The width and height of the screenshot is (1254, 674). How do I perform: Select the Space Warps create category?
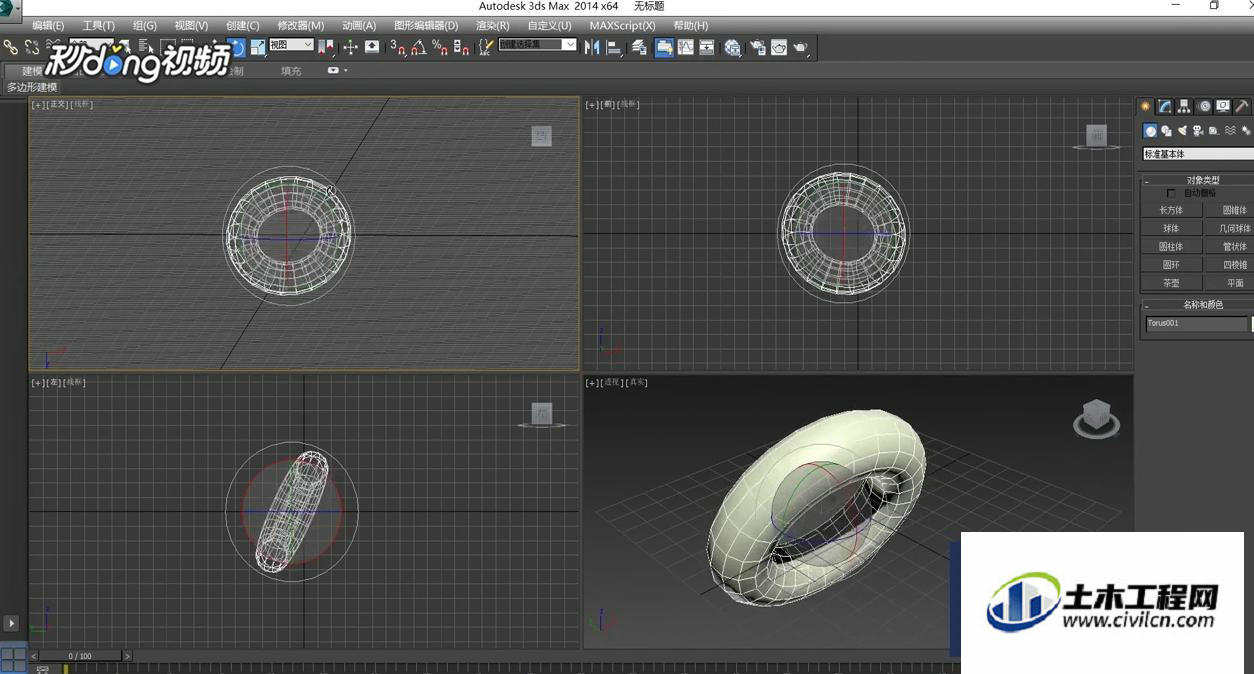point(1230,131)
